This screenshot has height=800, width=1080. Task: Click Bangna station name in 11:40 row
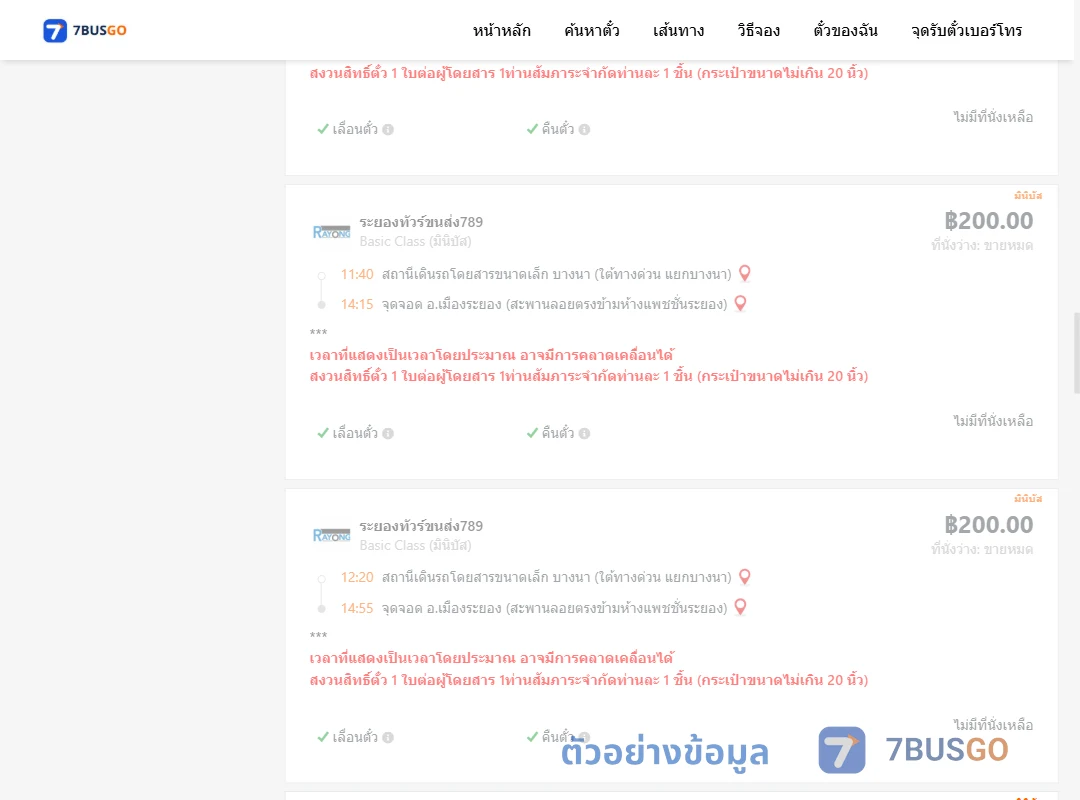point(557,274)
